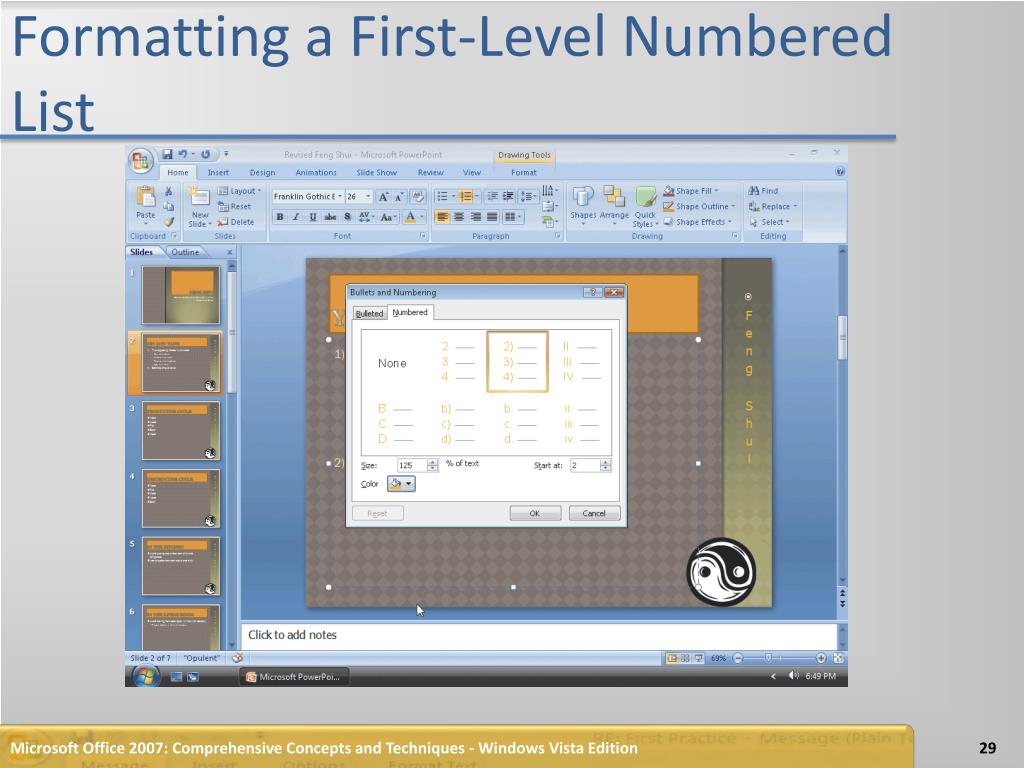Open the Animations ribbon tab

click(x=316, y=172)
